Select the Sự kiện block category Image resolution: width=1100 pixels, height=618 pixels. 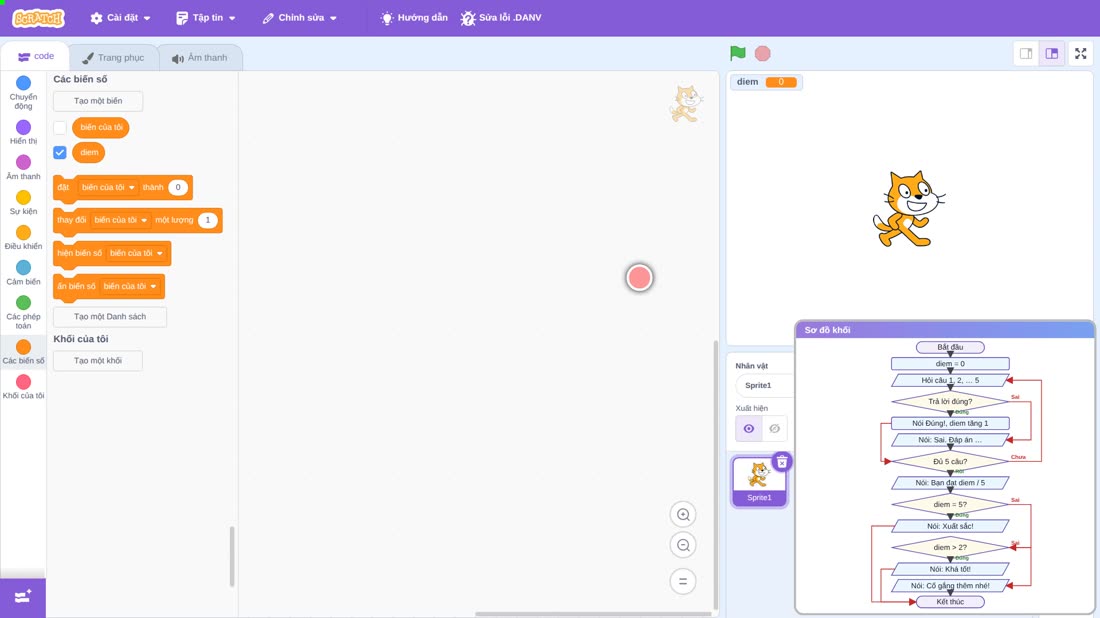point(23,203)
